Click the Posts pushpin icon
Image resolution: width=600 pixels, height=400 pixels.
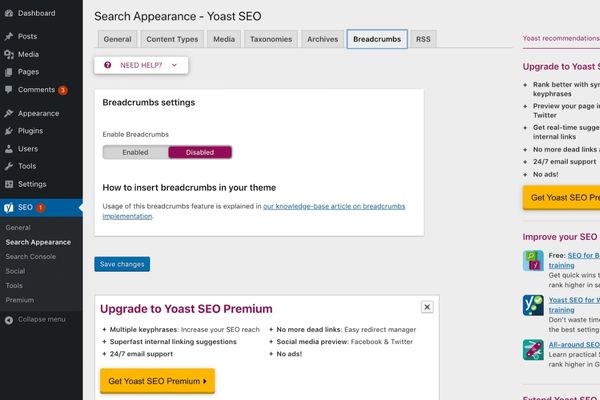tap(9, 36)
